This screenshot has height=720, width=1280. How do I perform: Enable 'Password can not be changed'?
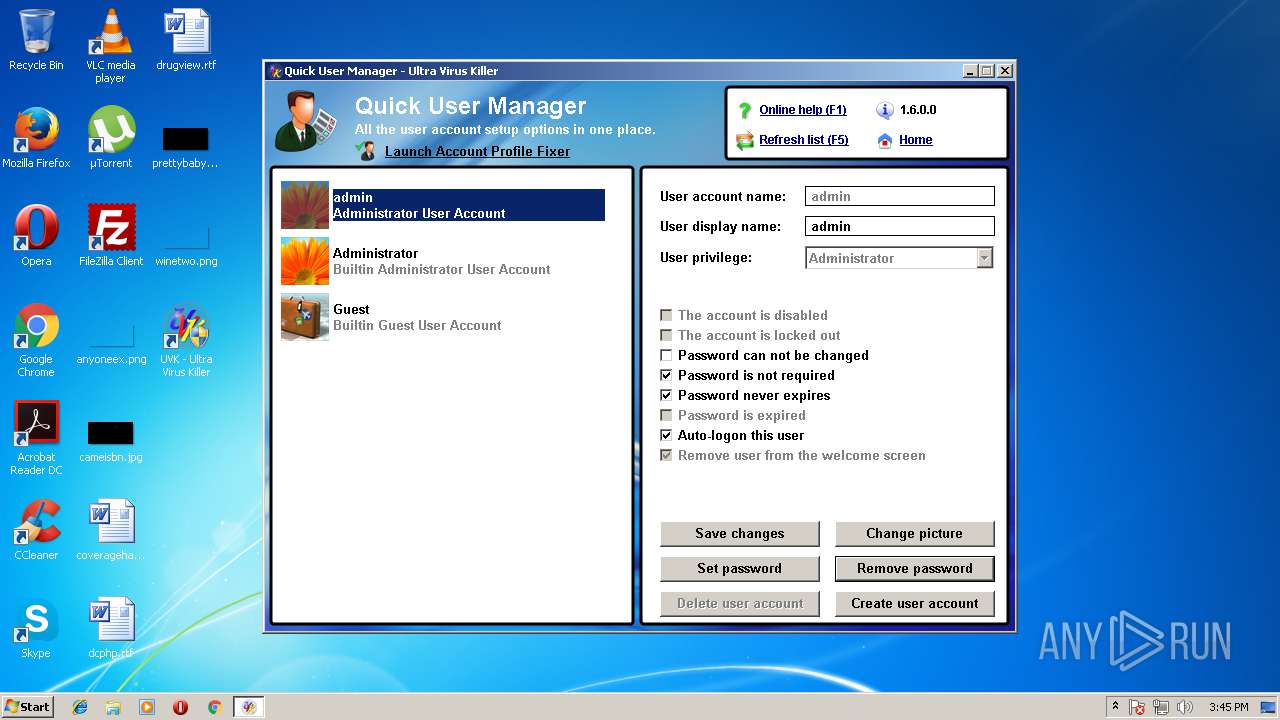pyautogui.click(x=666, y=355)
